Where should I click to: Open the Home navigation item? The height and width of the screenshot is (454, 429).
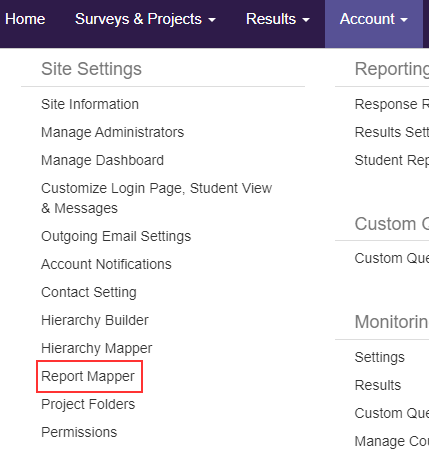(x=25, y=19)
